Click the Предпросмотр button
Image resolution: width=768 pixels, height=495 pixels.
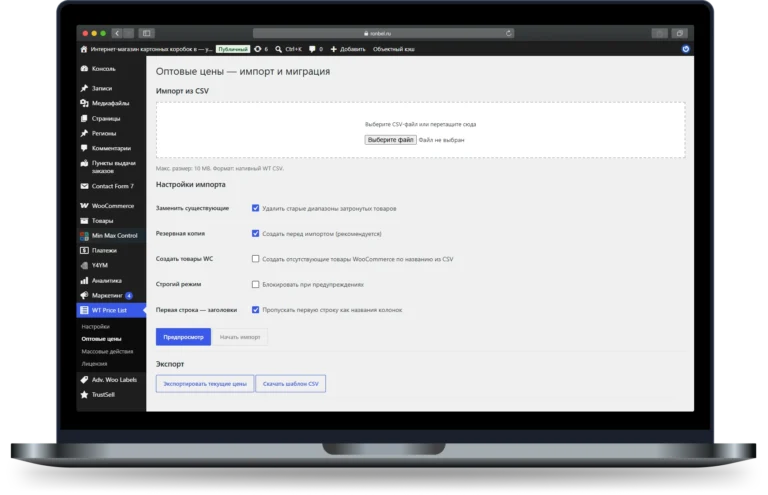click(183, 337)
